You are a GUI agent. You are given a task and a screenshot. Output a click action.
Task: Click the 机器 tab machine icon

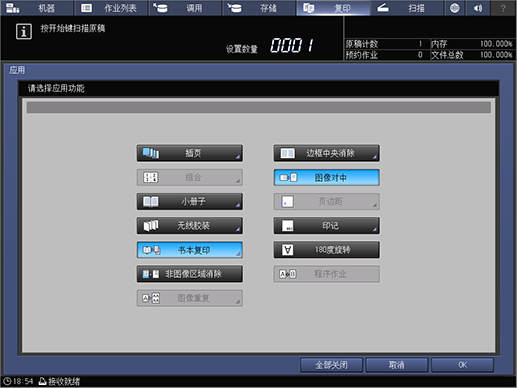click(13, 8)
